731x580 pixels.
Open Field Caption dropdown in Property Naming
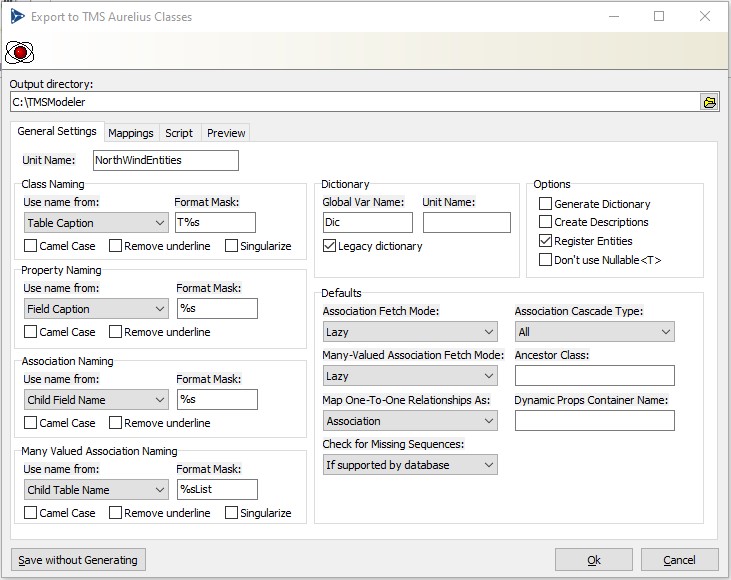tap(96, 309)
